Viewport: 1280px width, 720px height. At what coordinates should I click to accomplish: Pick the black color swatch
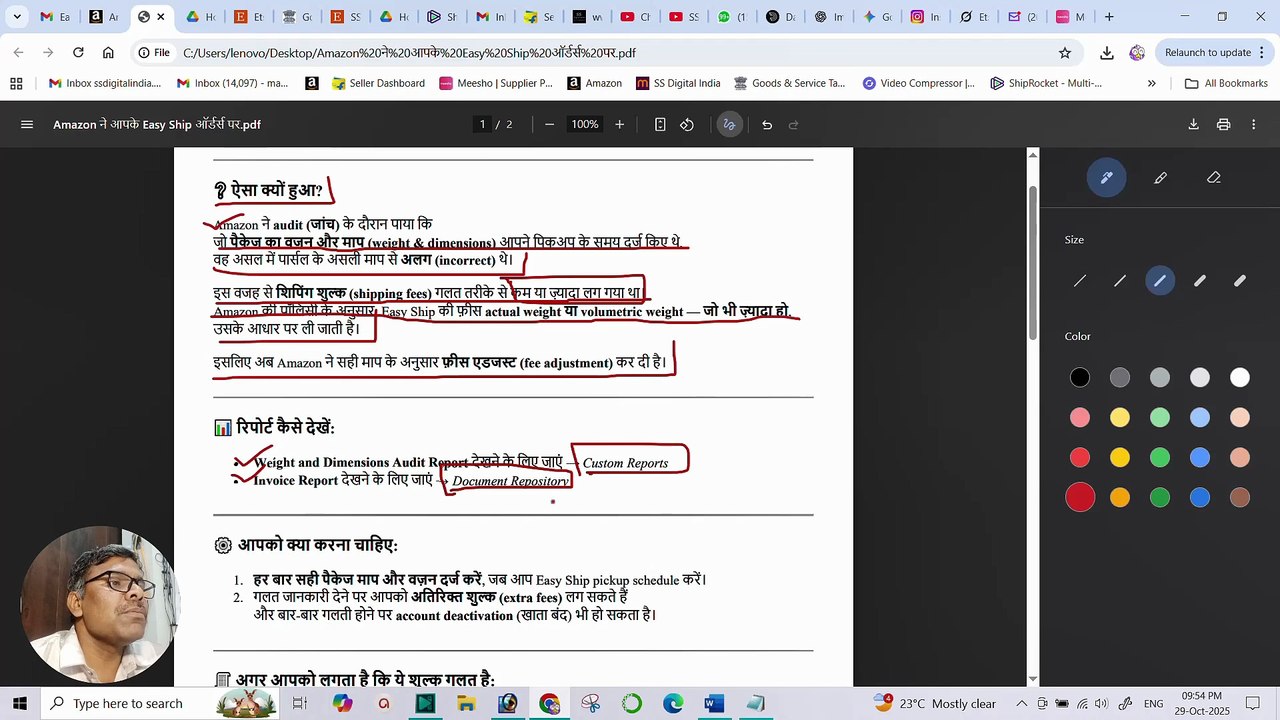pyautogui.click(x=1080, y=377)
